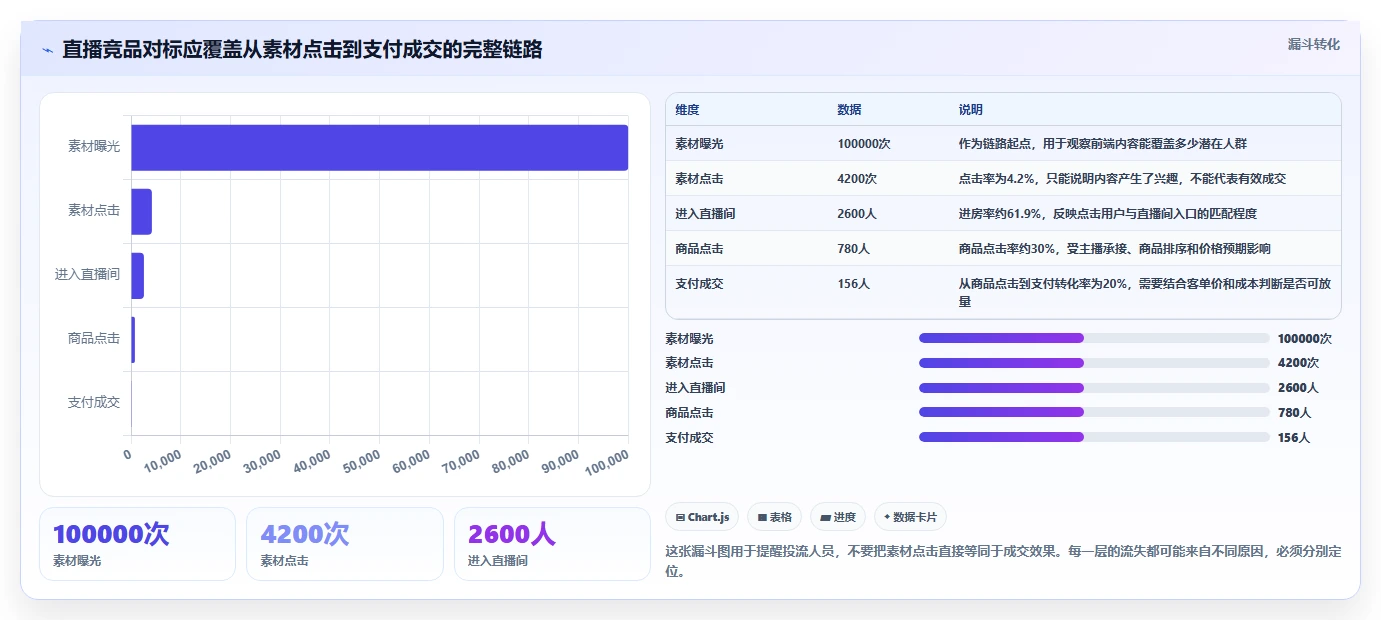Click the 素材曝光 progress bar
This screenshot has height=620, width=1381.
point(1094,338)
